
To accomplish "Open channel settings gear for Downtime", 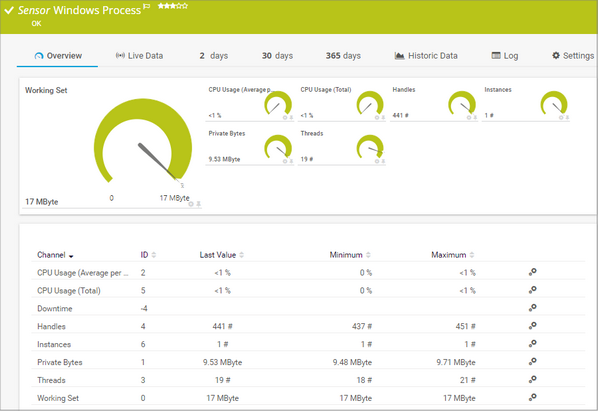I will click(x=532, y=308).
